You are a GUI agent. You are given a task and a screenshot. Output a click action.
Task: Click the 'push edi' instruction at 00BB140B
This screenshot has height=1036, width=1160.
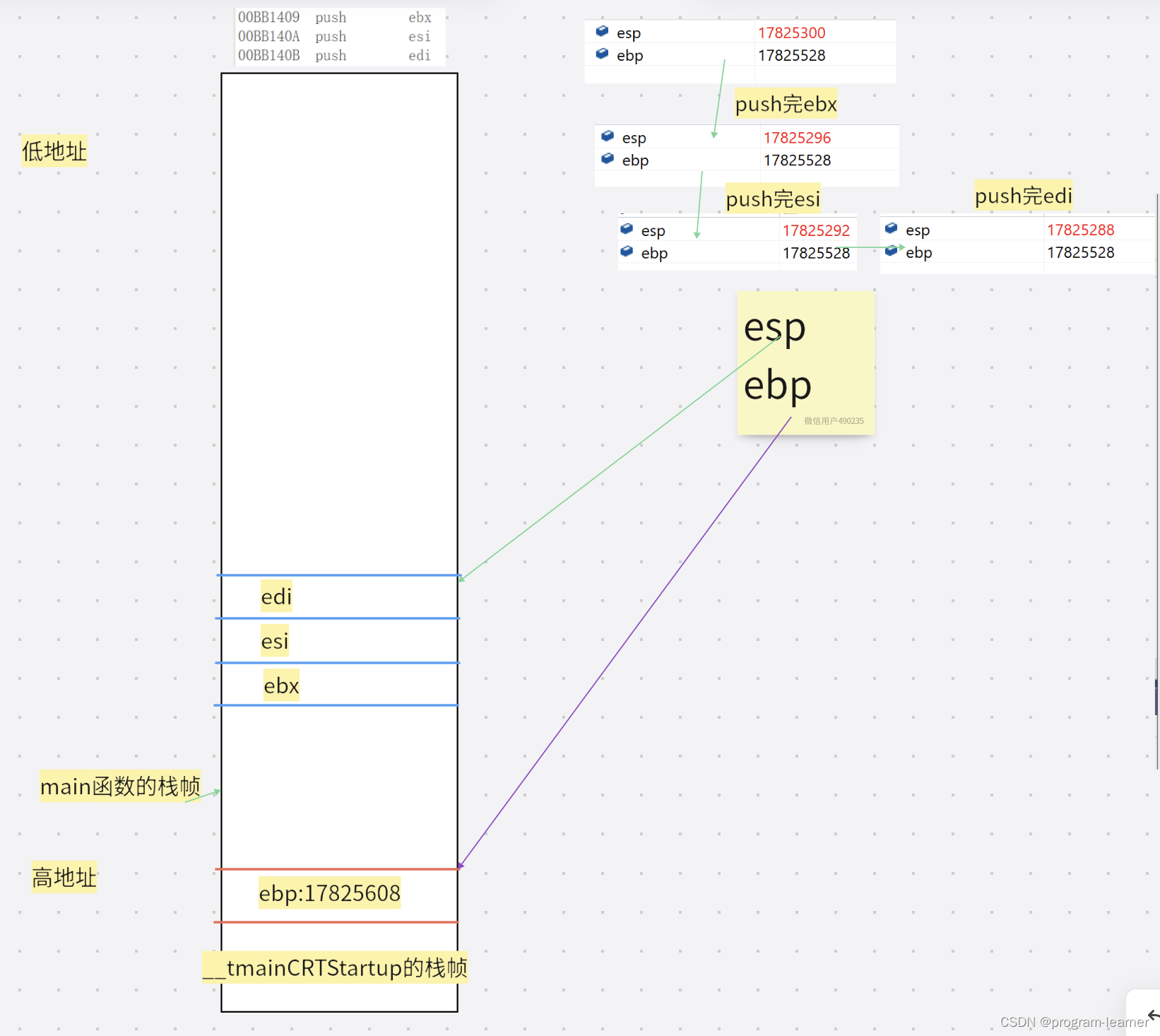[x=335, y=55]
